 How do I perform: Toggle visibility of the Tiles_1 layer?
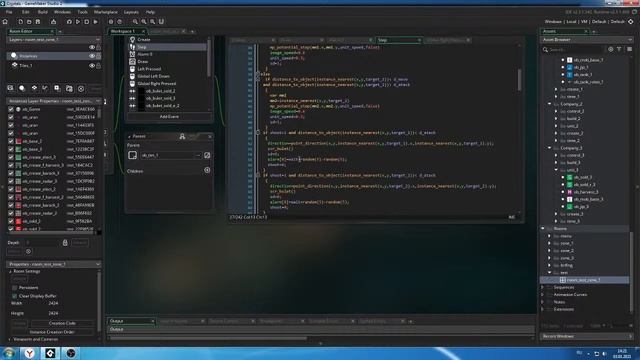pyautogui.click(x=92, y=65)
